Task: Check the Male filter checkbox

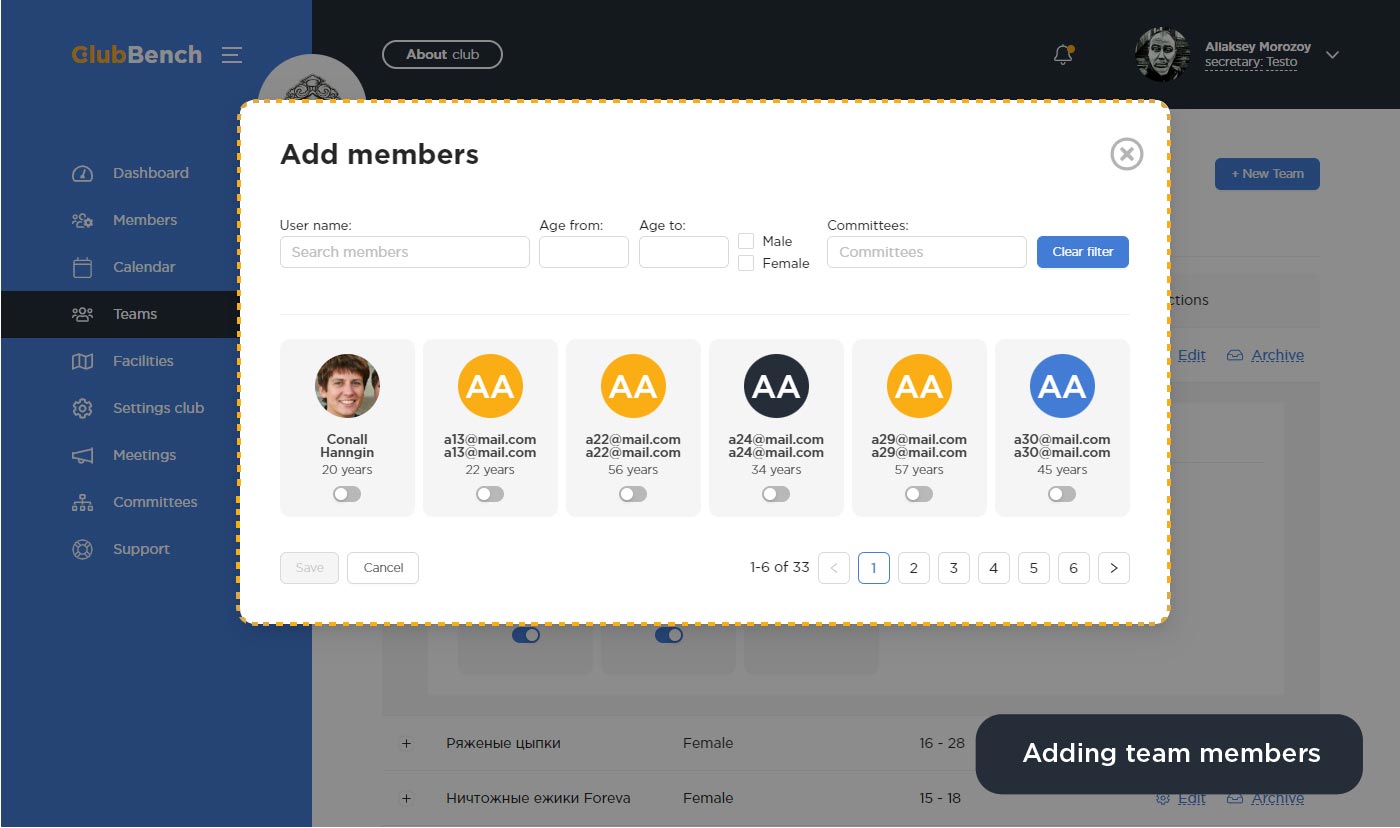Action: pos(746,241)
